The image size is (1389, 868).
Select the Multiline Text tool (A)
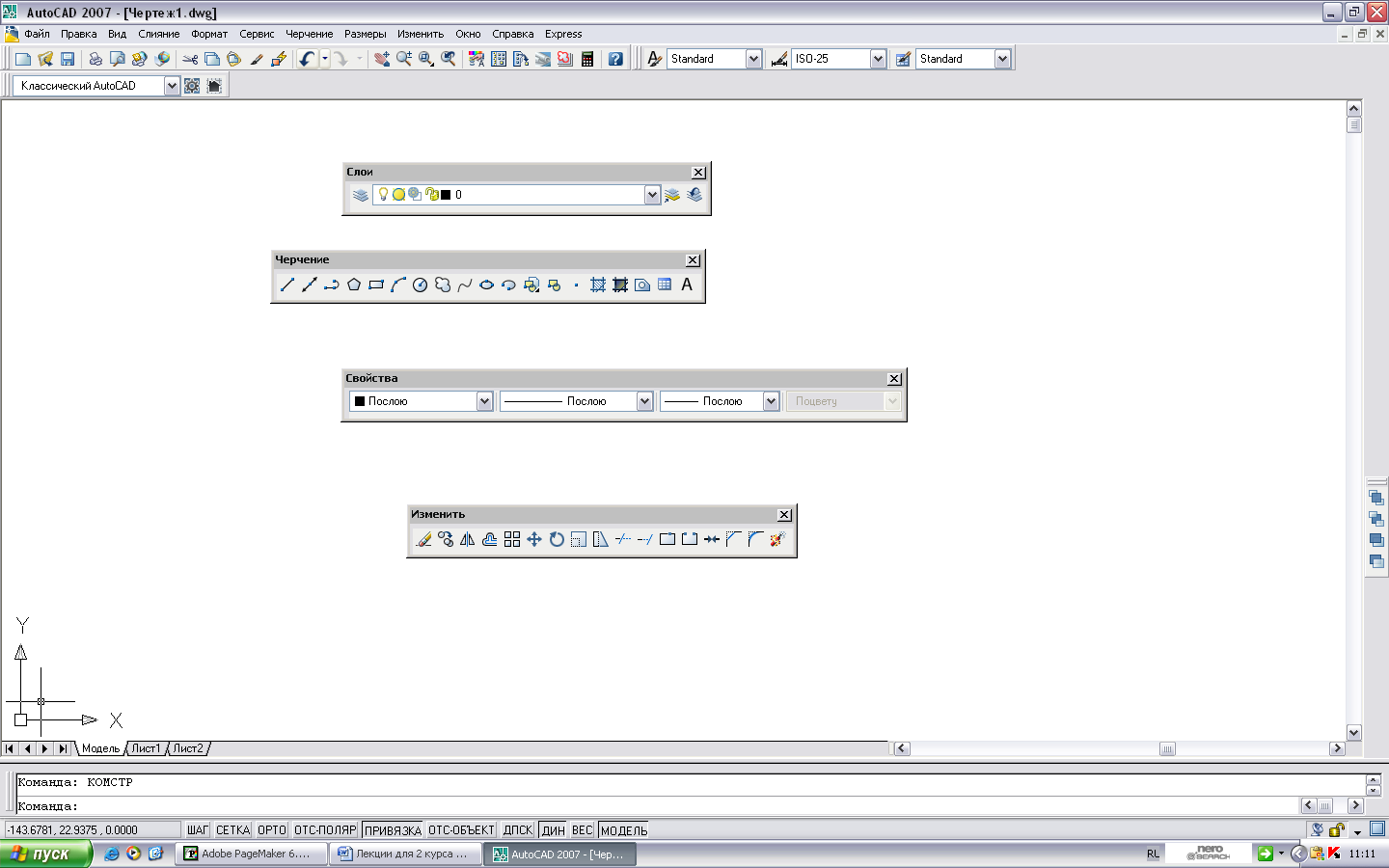(687, 285)
